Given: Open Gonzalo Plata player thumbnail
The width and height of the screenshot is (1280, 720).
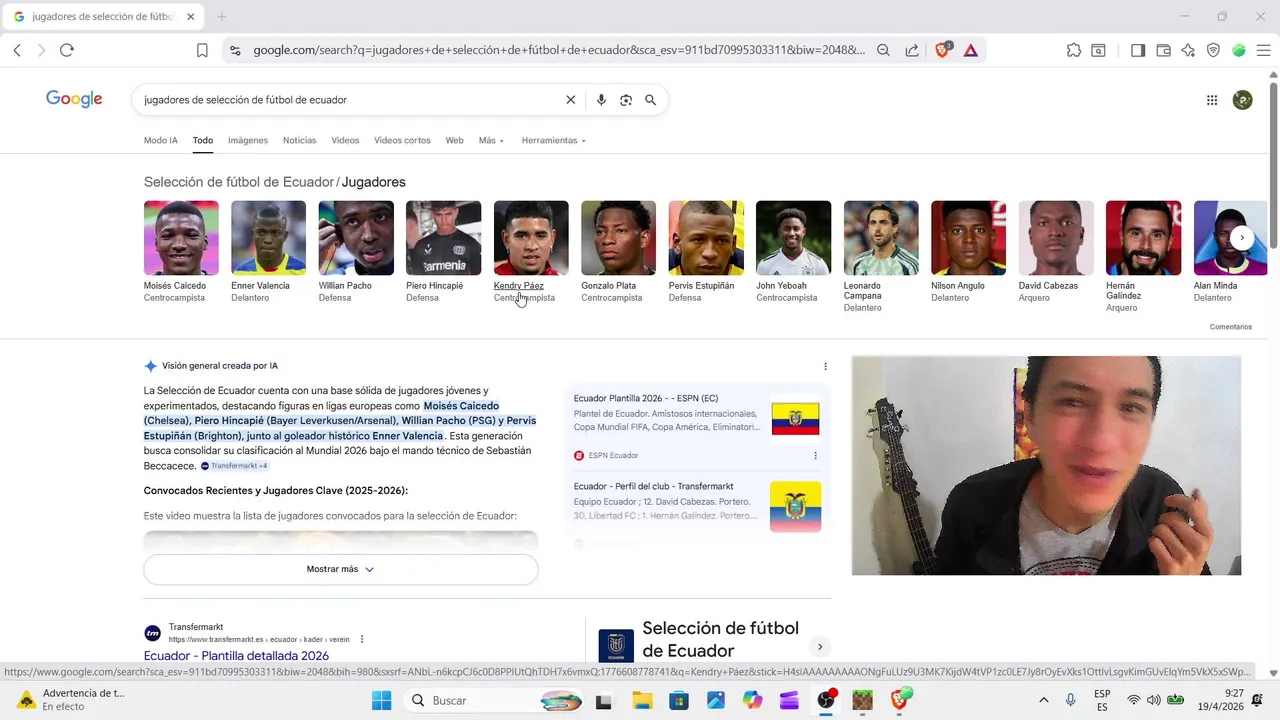Looking at the screenshot, I should click(x=618, y=238).
